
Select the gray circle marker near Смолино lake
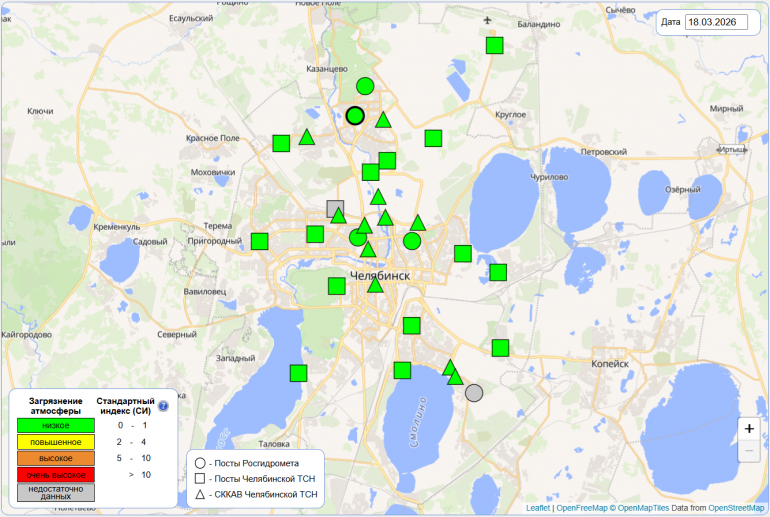tap(474, 393)
